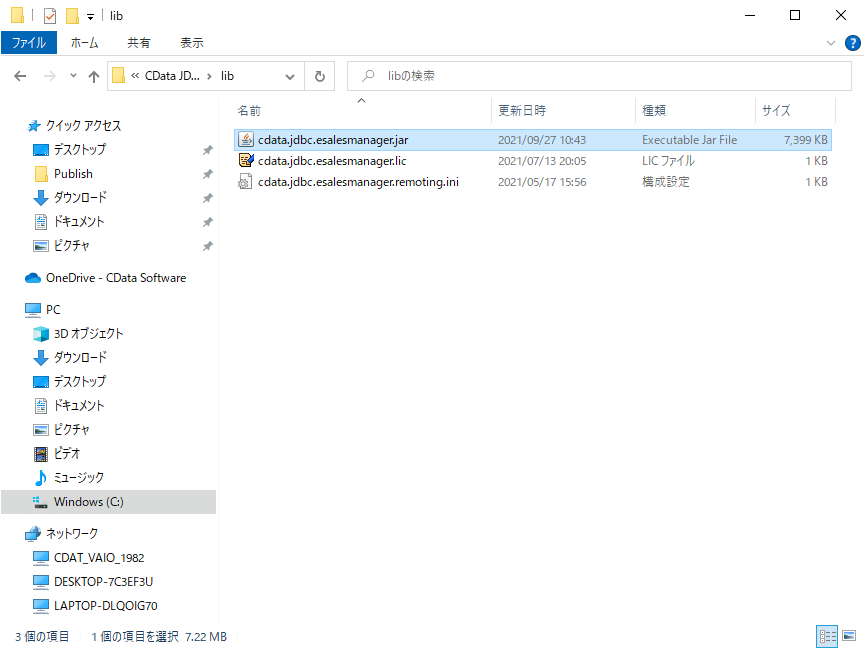Open the Help question mark icon
The image size is (865, 649).
click(852, 43)
